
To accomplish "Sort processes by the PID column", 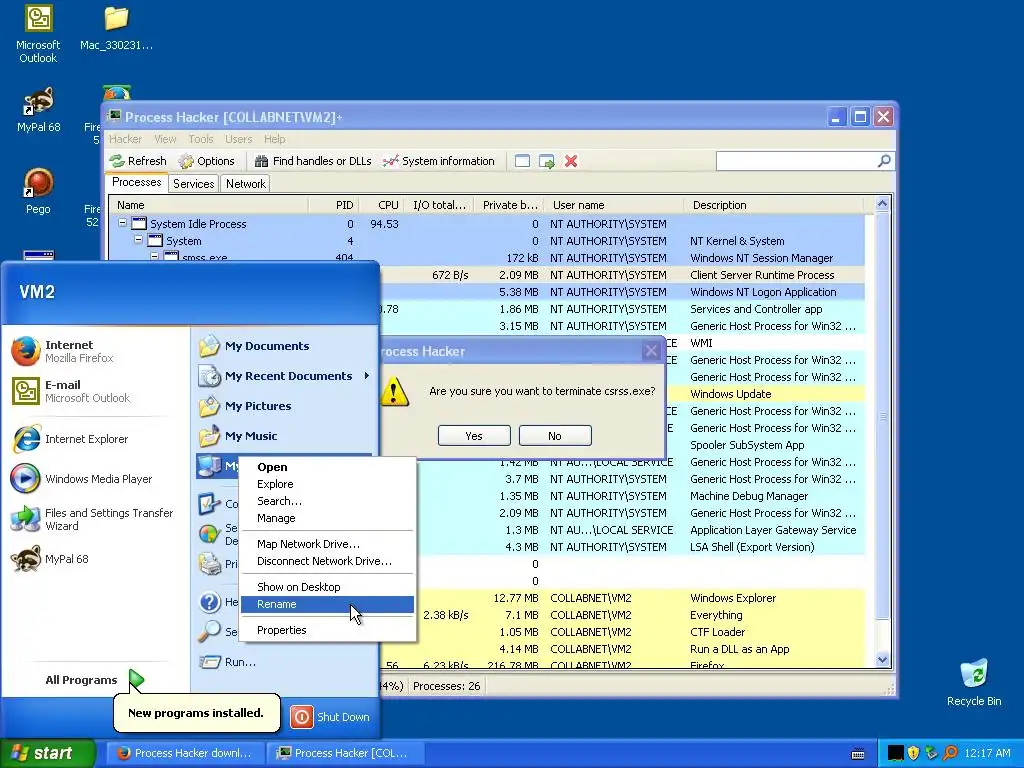I will [334, 205].
